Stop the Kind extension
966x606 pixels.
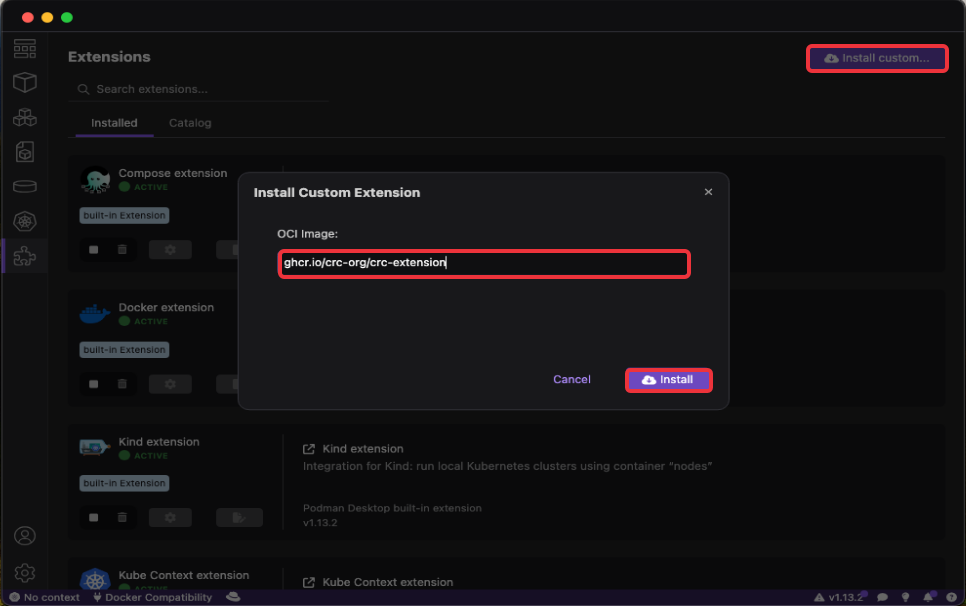point(94,517)
